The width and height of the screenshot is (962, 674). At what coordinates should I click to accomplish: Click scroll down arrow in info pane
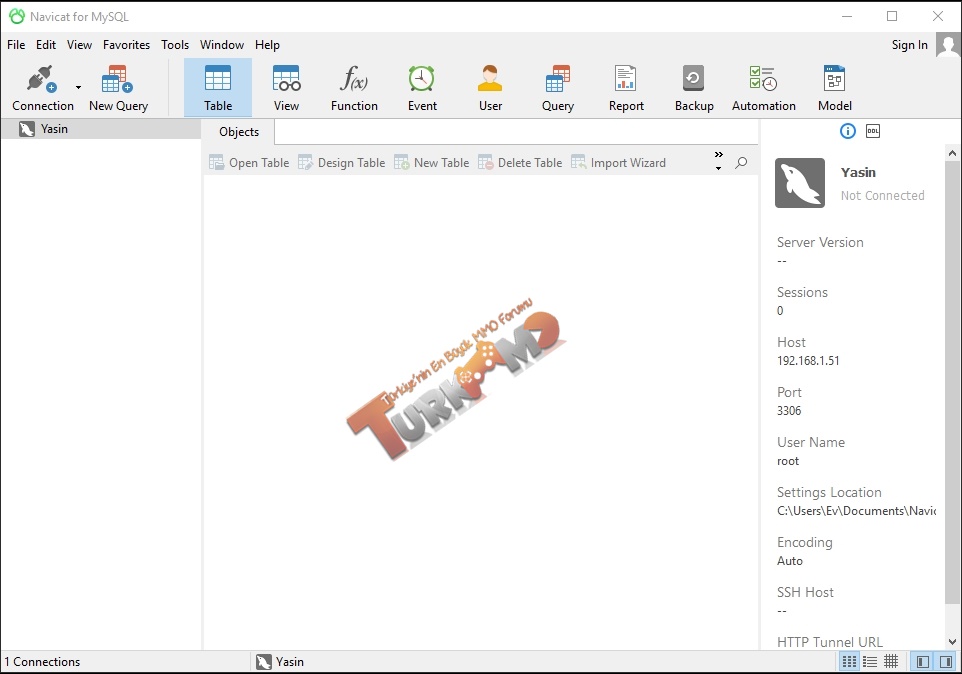[952, 641]
